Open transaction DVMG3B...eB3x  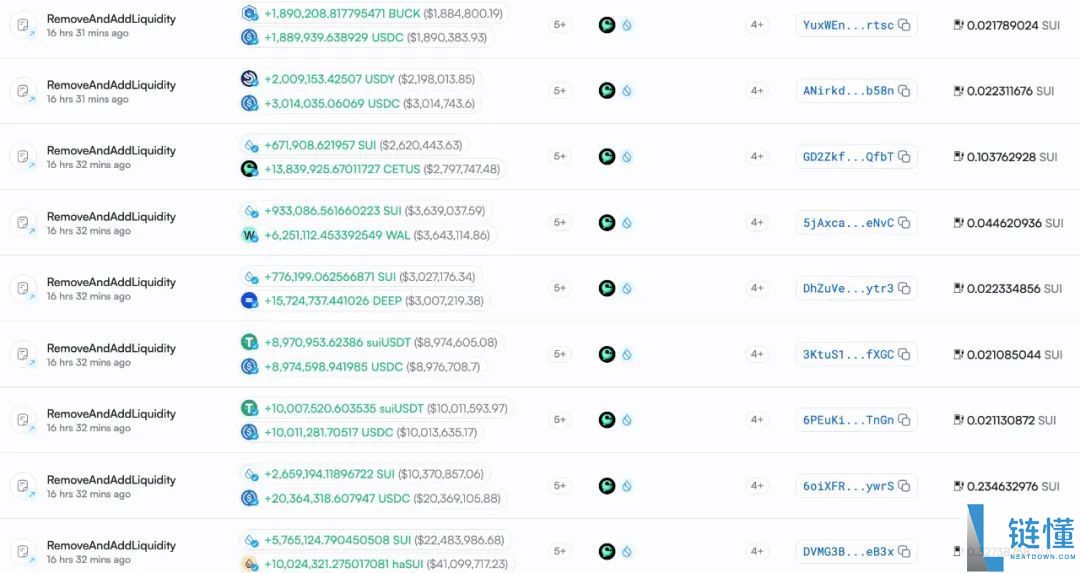[x=848, y=552]
